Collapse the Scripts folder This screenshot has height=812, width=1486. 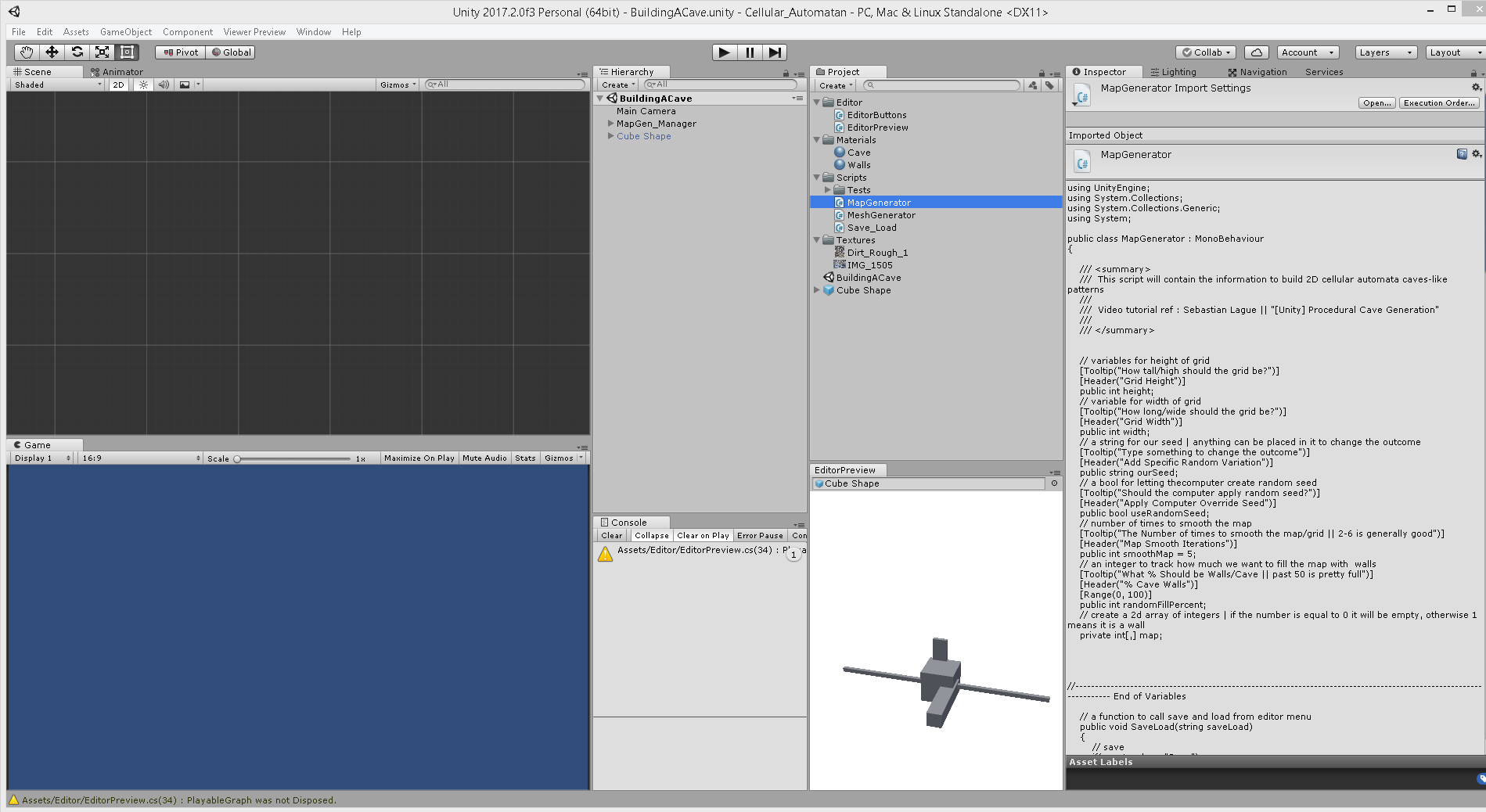click(x=817, y=178)
